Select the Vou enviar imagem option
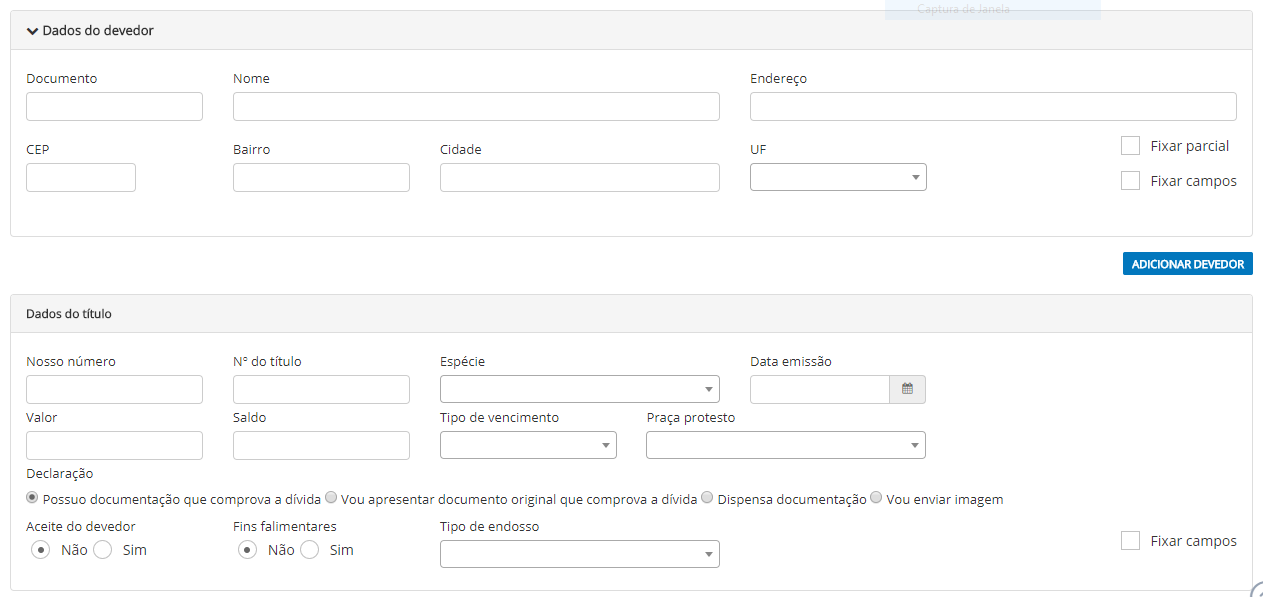 coord(876,498)
